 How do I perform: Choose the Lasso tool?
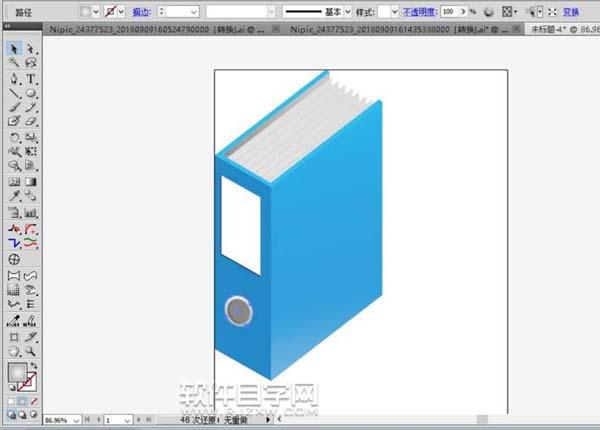[31, 62]
